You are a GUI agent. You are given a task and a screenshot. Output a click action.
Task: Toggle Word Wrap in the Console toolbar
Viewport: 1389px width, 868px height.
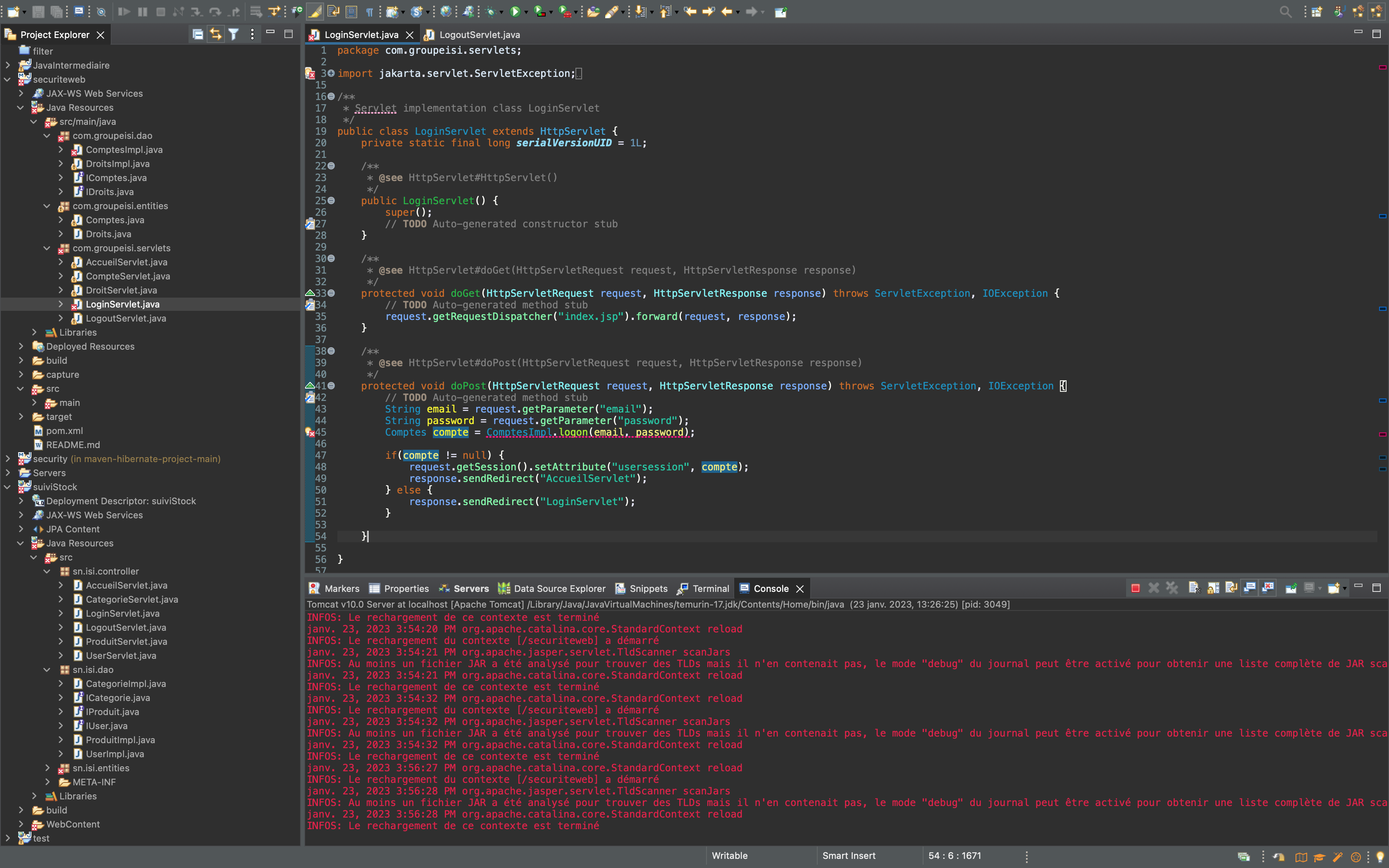tap(1231, 588)
